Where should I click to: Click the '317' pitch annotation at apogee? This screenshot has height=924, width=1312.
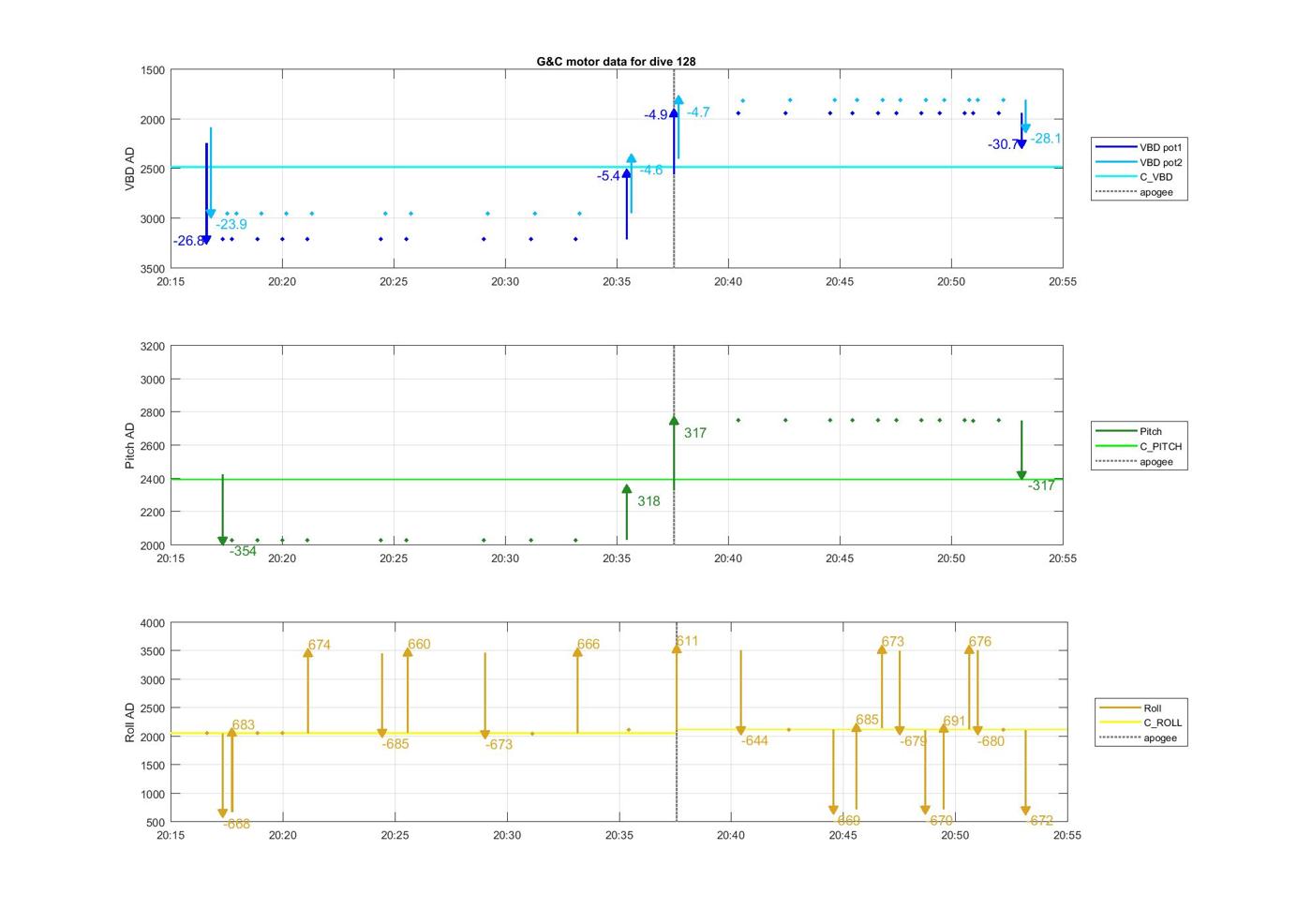(695, 433)
